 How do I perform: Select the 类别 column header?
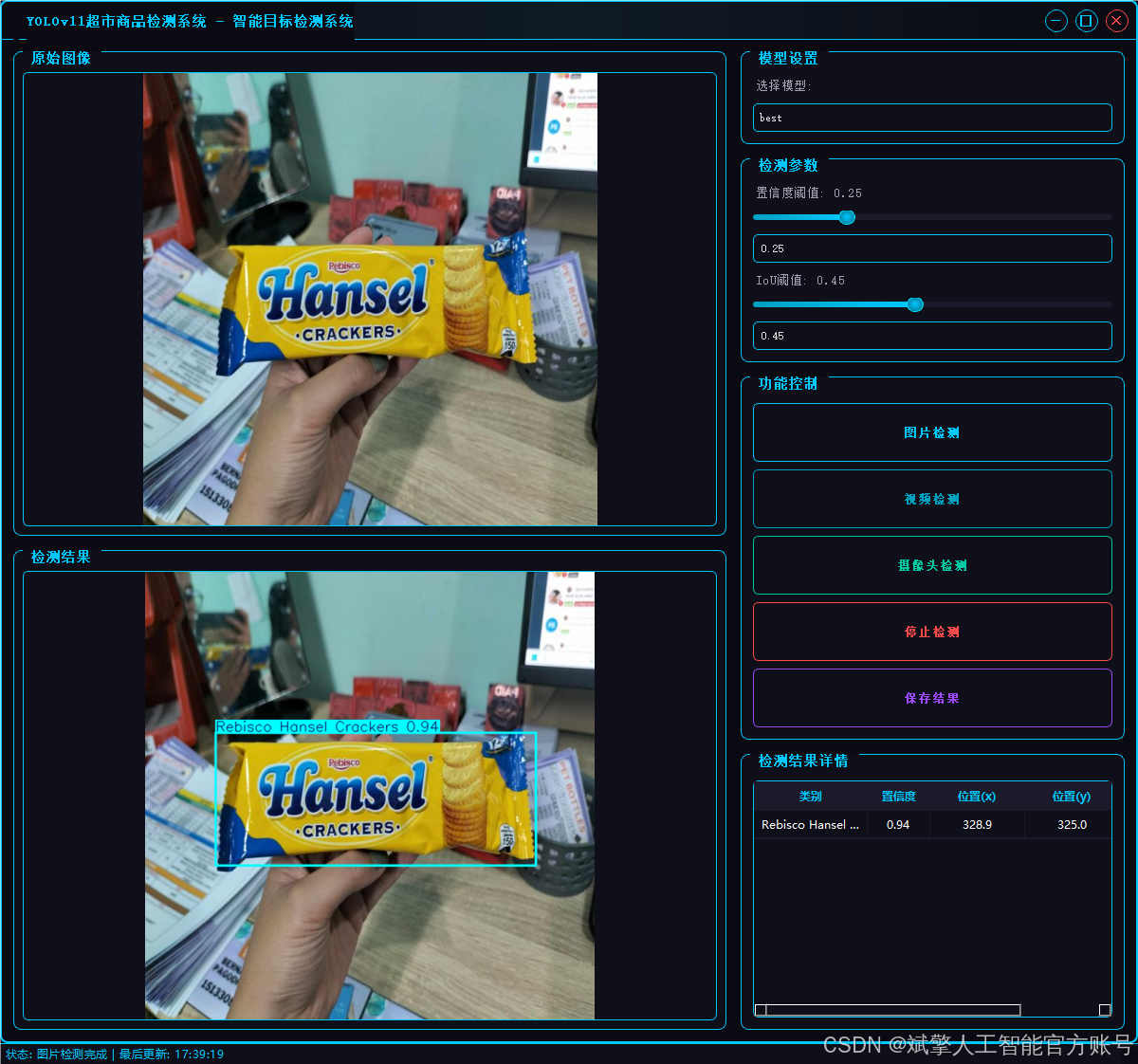click(810, 797)
